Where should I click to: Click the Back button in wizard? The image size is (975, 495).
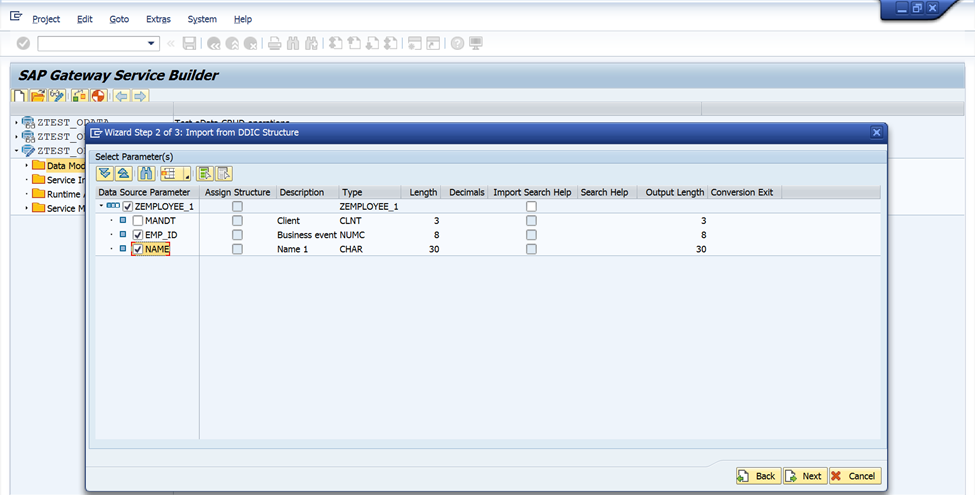(x=759, y=476)
